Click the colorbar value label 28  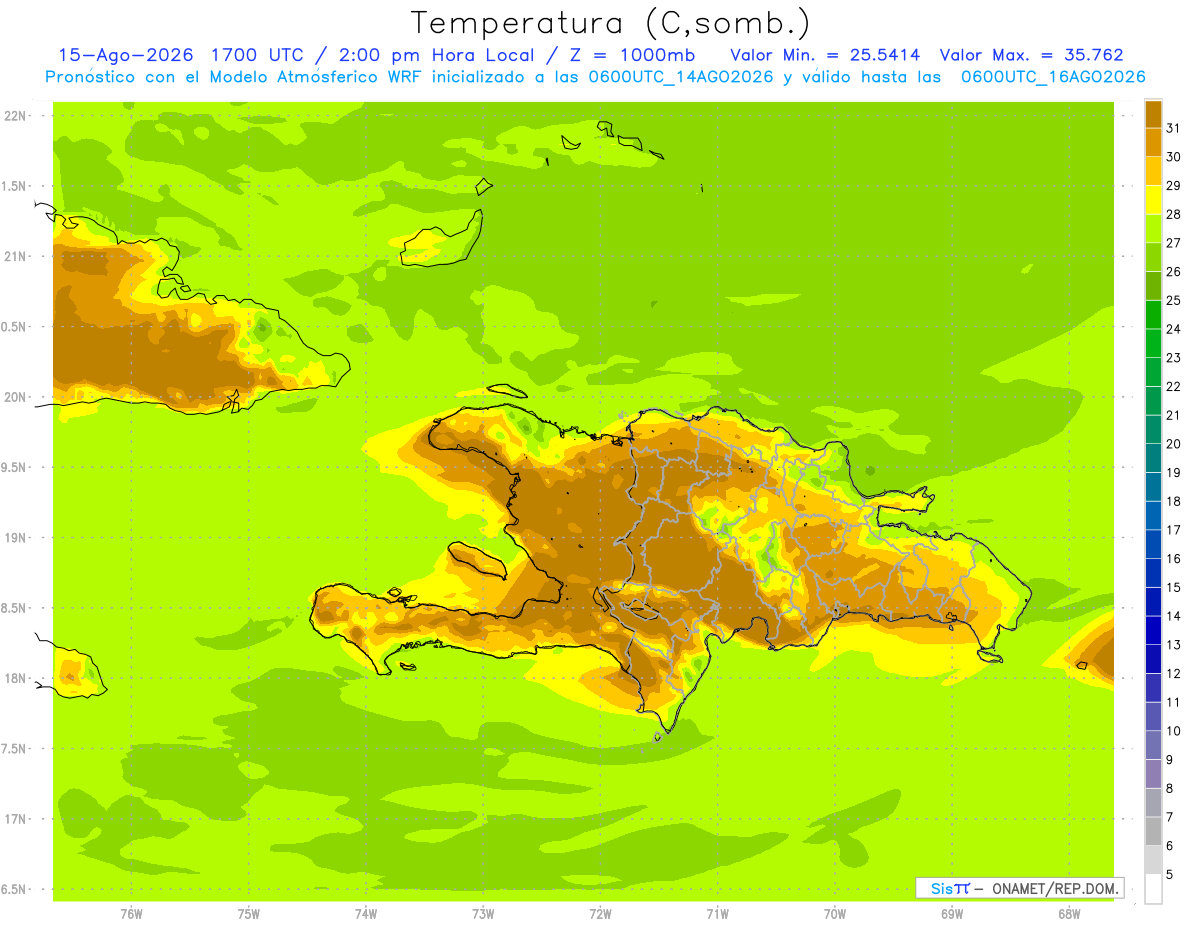pos(1174,214)
